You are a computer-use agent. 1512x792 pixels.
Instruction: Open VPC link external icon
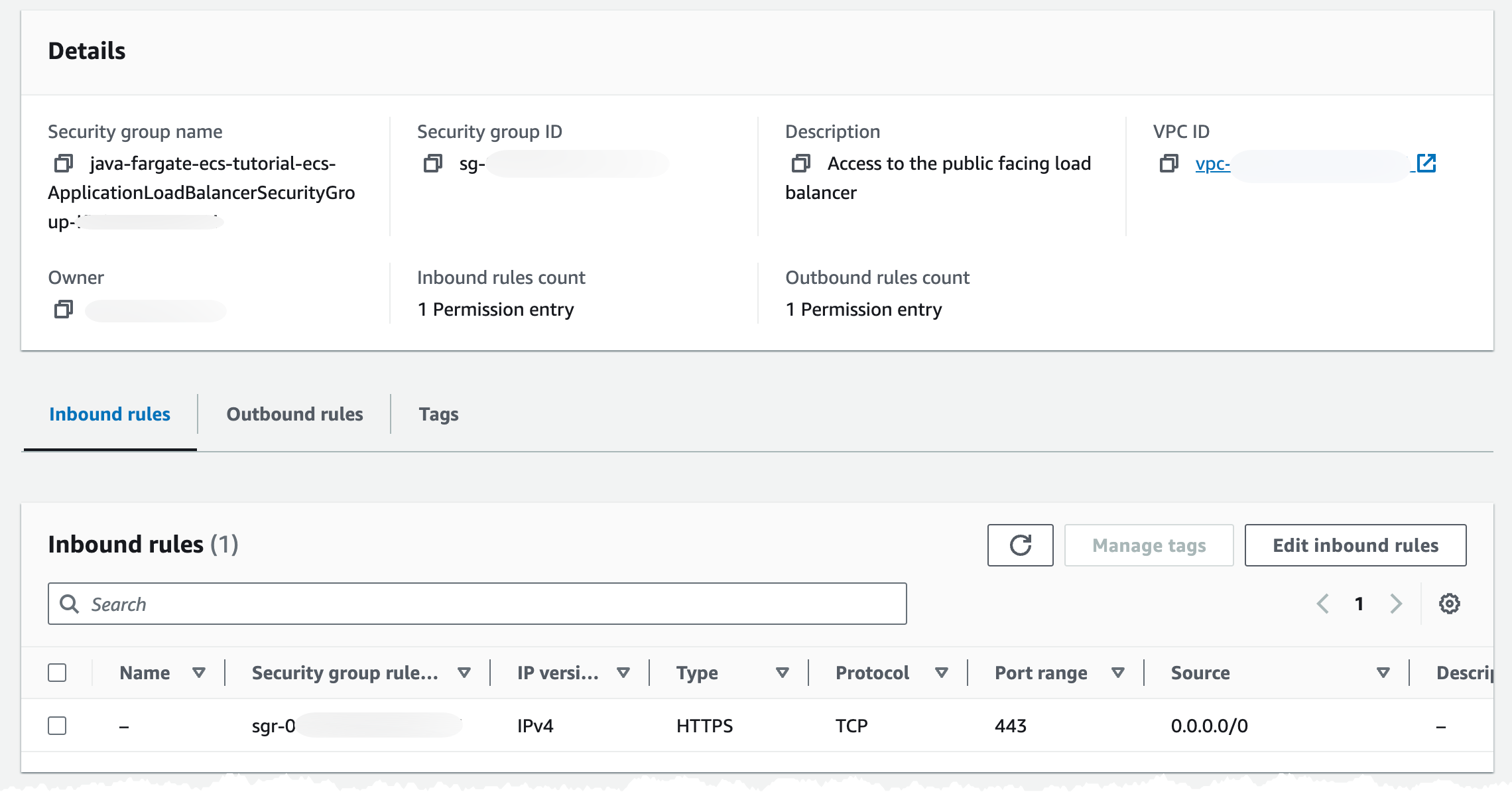1426,163
